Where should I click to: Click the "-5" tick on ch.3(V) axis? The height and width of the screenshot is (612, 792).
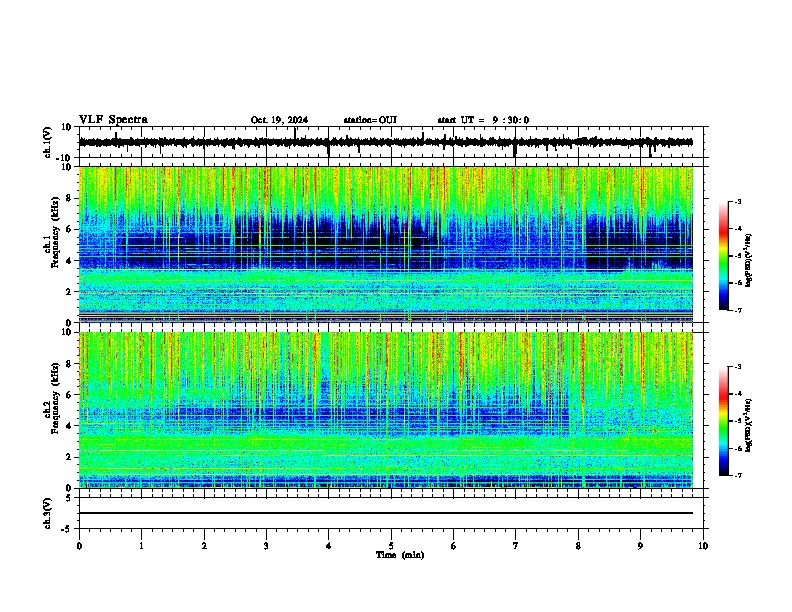pyautogui.click(x=66, y=529)
